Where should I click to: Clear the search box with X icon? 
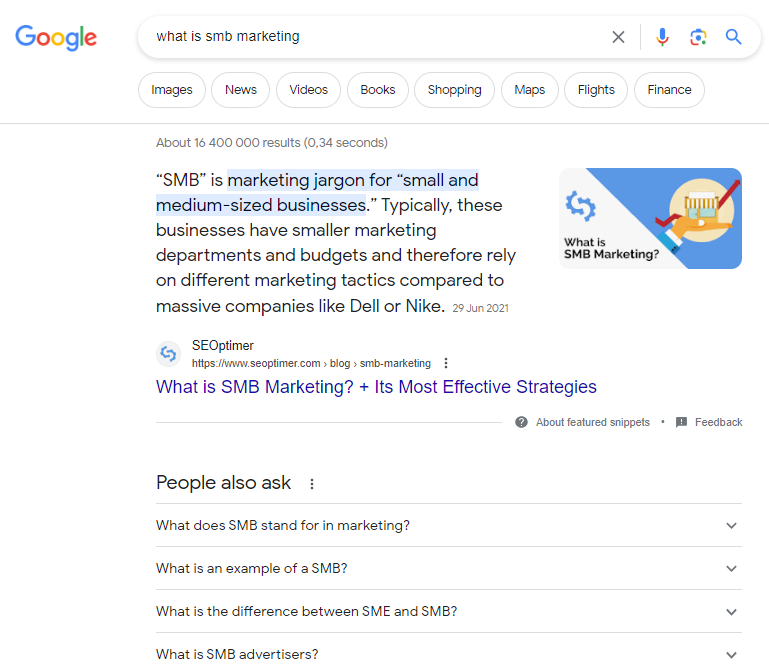(x=618, y=37)
